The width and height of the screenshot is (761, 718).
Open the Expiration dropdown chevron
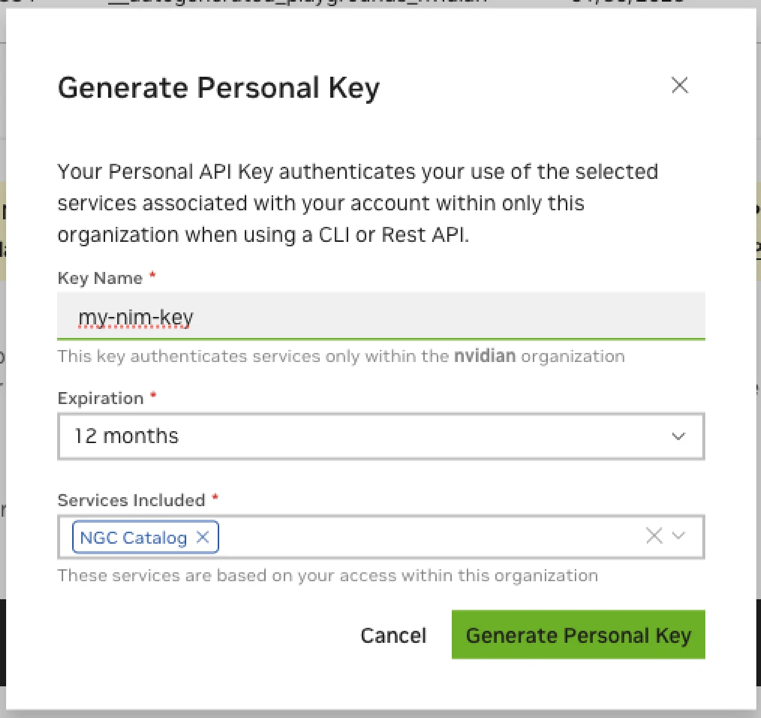[x=678, y=436]
